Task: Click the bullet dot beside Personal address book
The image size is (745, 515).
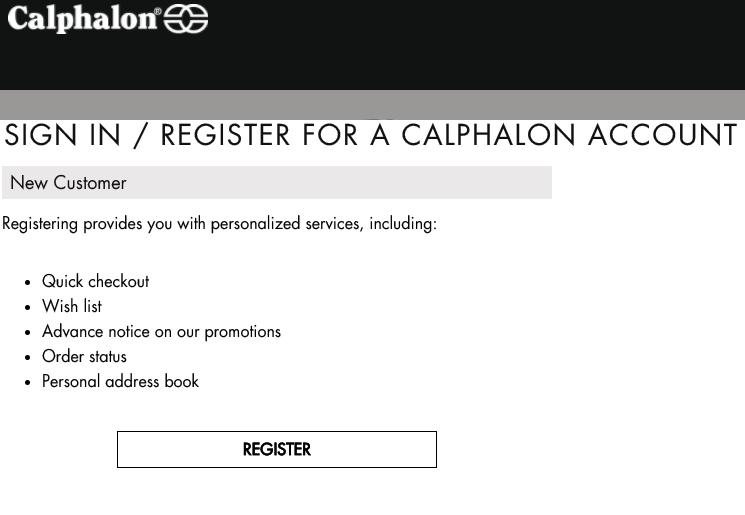Action: tap(28, 382)
